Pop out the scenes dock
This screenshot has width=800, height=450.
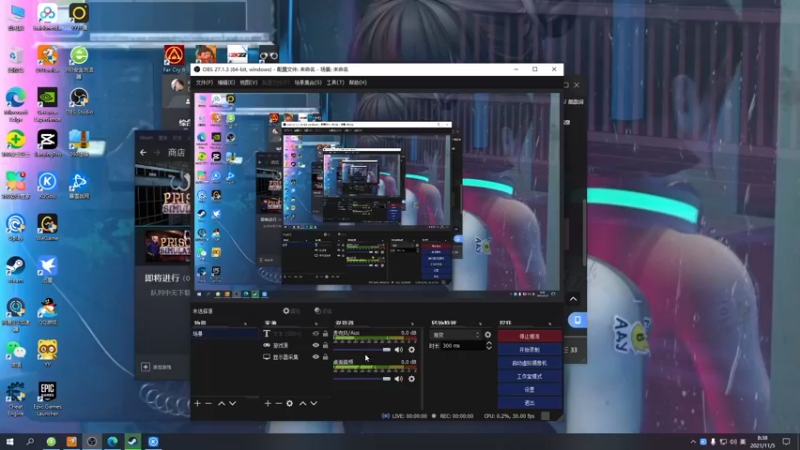point(245,323)
